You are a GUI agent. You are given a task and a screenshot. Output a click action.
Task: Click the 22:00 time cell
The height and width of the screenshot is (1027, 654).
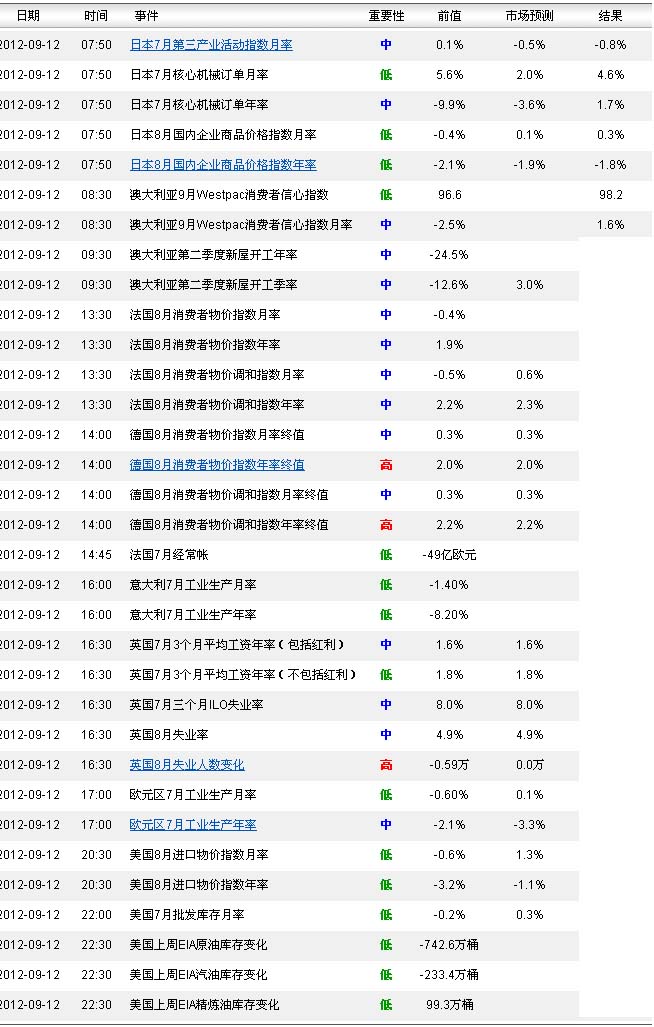click(x=96, y=915)
